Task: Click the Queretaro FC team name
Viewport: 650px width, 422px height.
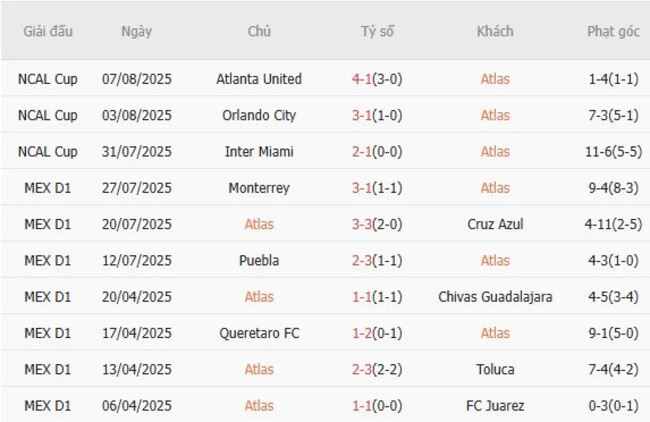Action: pyautogui.click(x=259, y=333)
